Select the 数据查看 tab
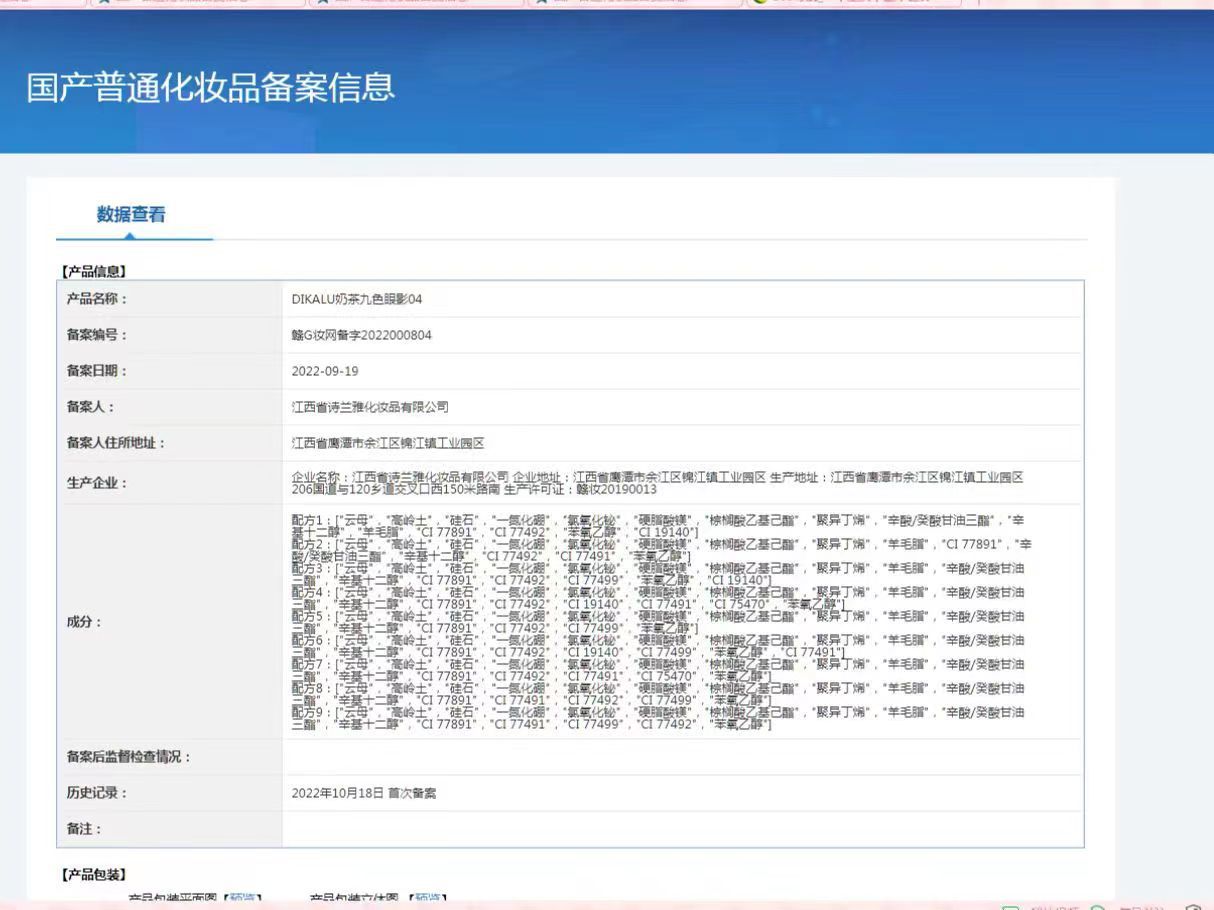1214x910 pixels. [131, 214]
